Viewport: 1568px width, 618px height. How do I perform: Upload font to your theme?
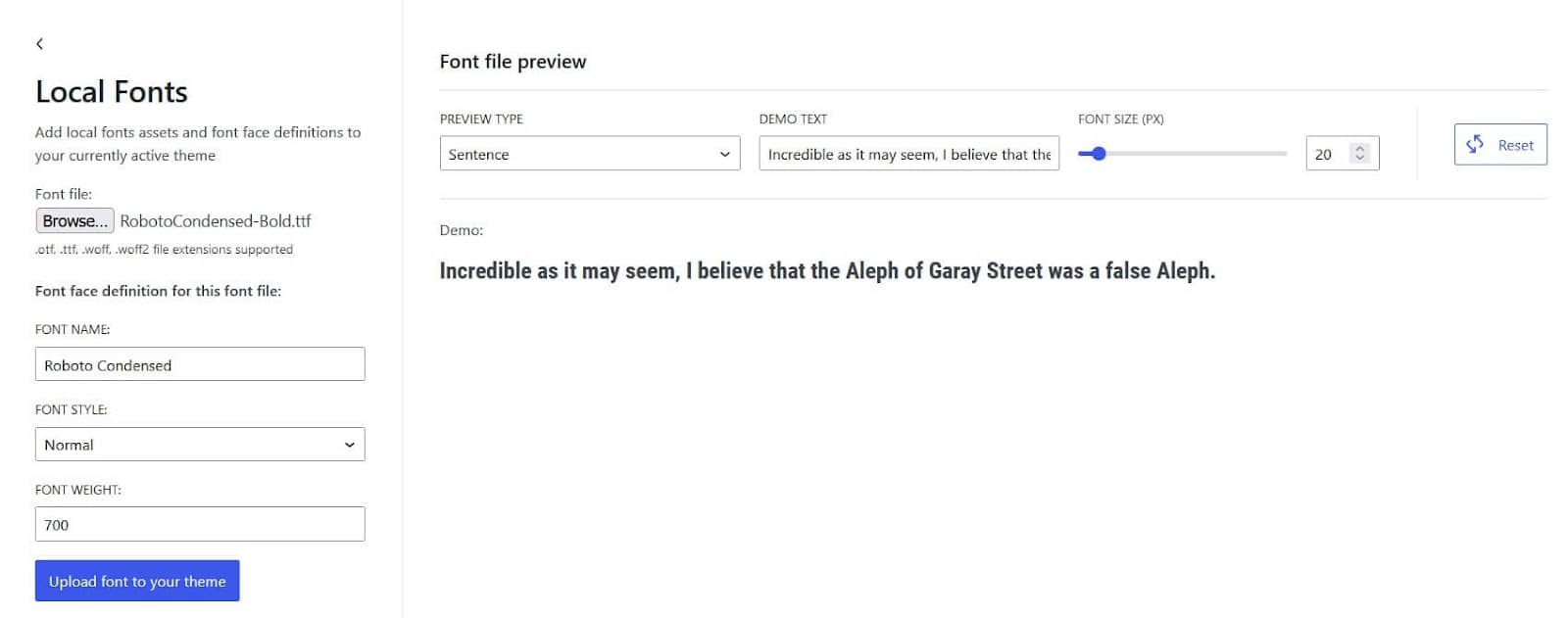tap(137, 581)
